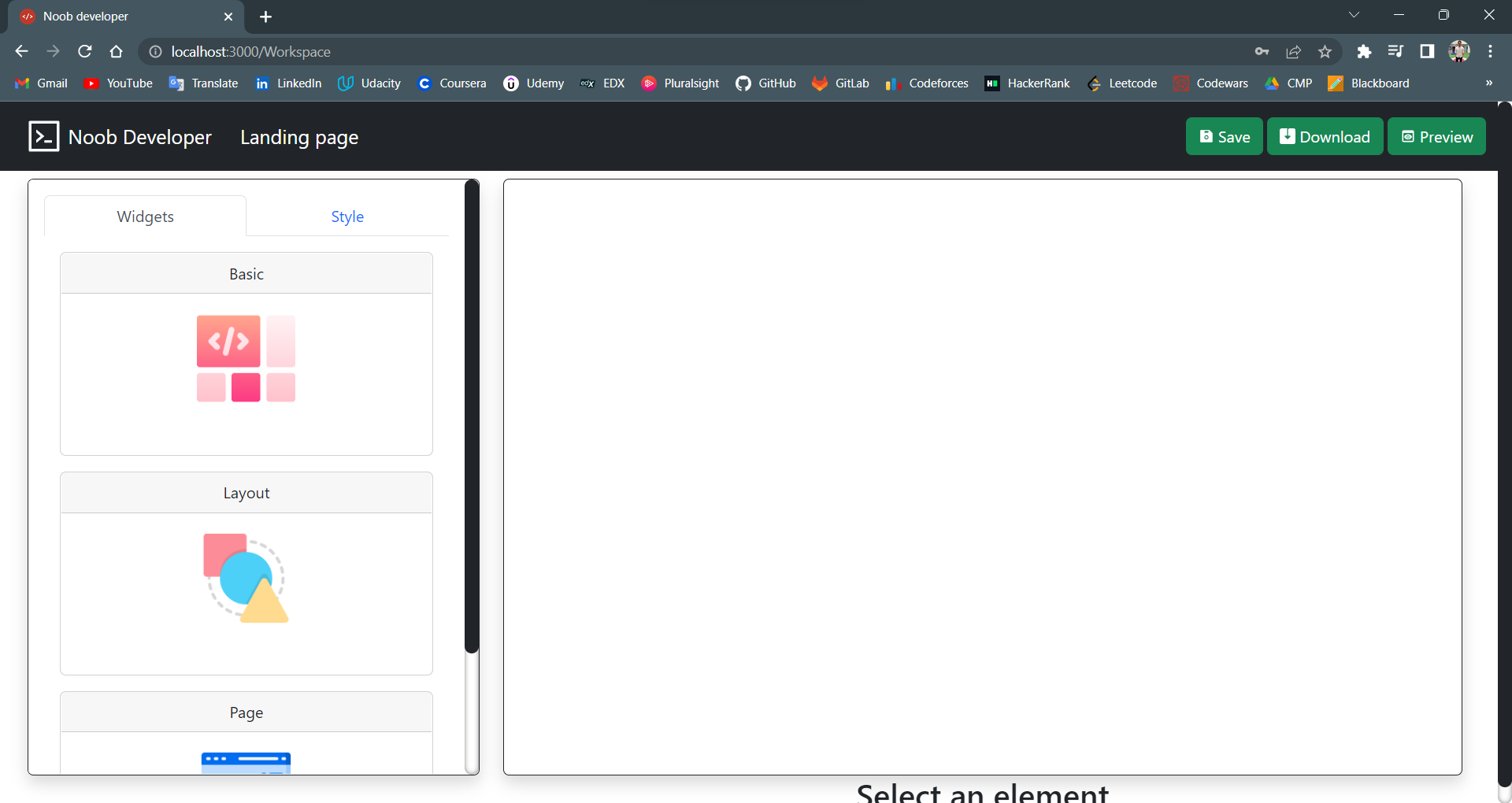This screenshot has height=803, width=1512.
Task: Open the Udemy bookmark
Action: tap(534, 83)
